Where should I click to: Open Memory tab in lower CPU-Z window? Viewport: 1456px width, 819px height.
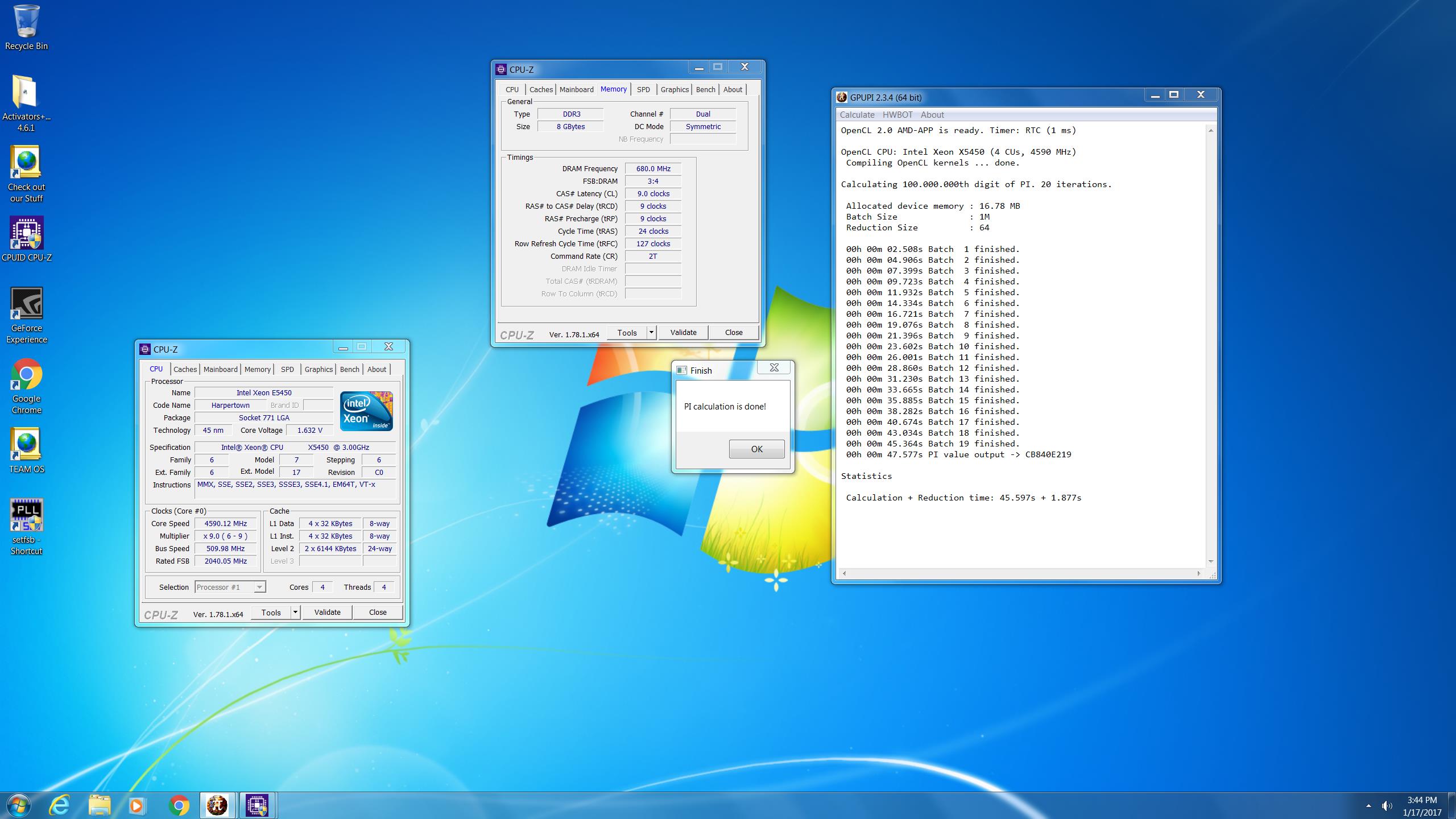[257, 369]
